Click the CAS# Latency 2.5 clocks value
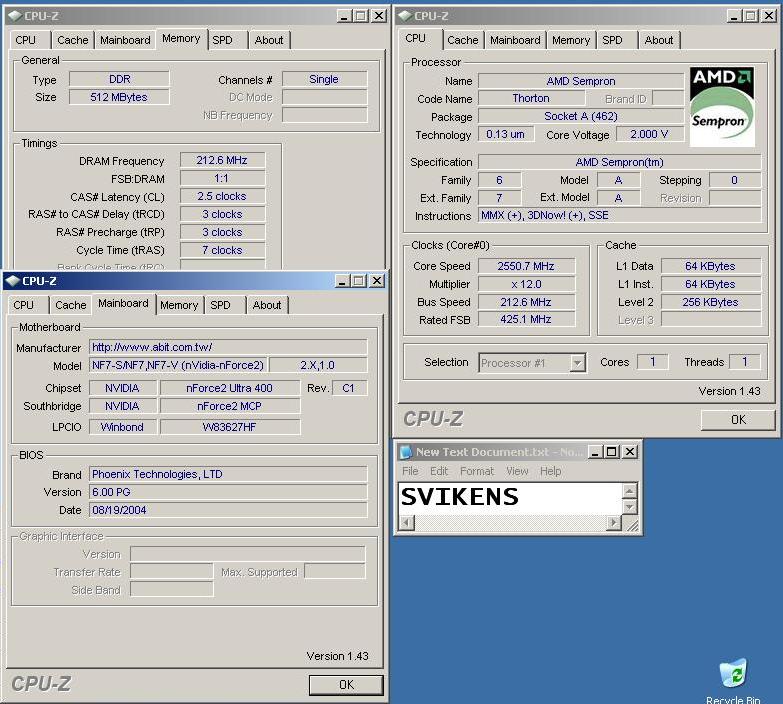Screen dimensions: 783x704 pyautogui.click(x=222, y=196)
